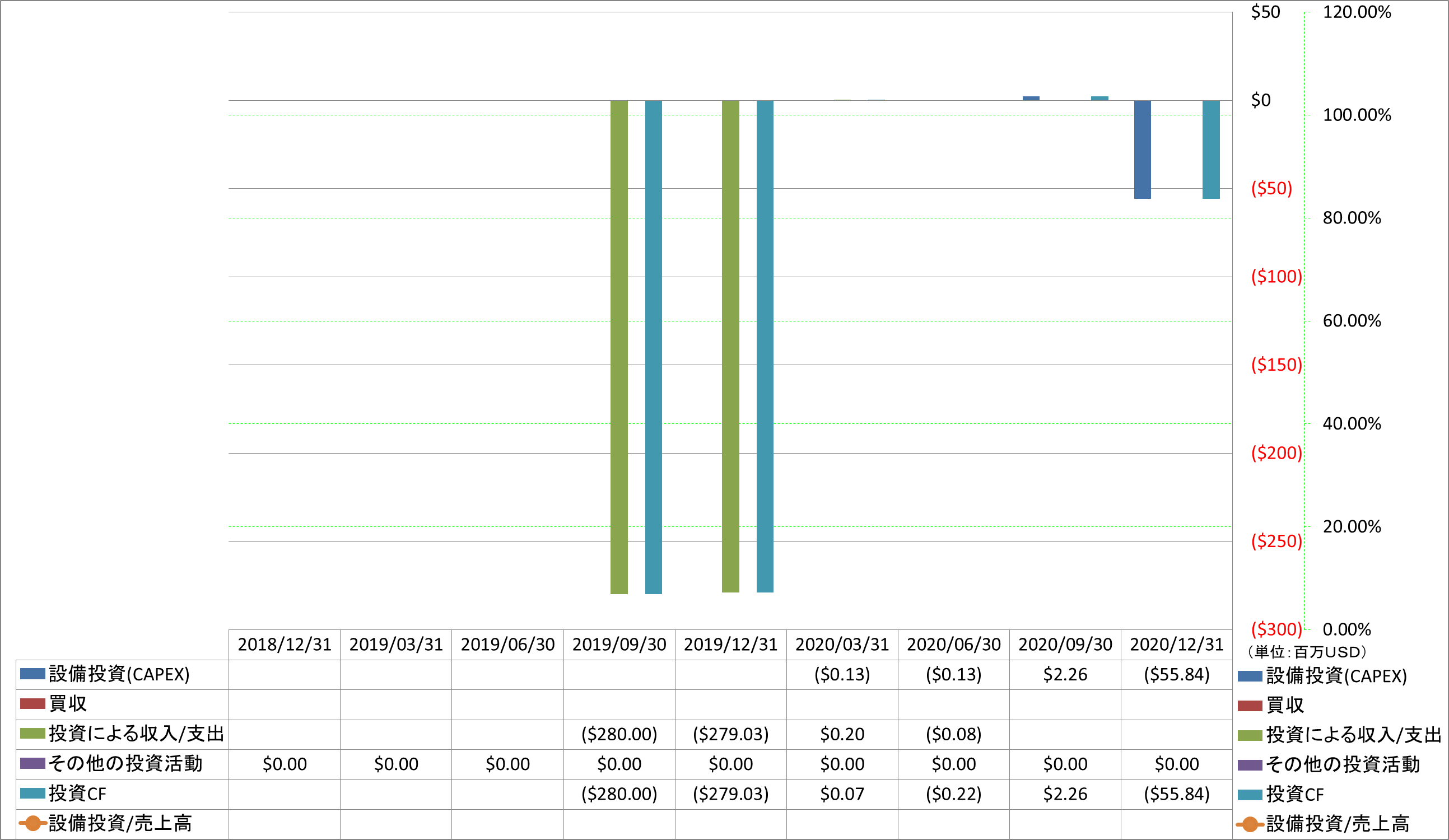The width and height of the screenshot is (1449, 840).
Task: Click the 投資CF label in the right legend
Action: (x=1295, y=795)
